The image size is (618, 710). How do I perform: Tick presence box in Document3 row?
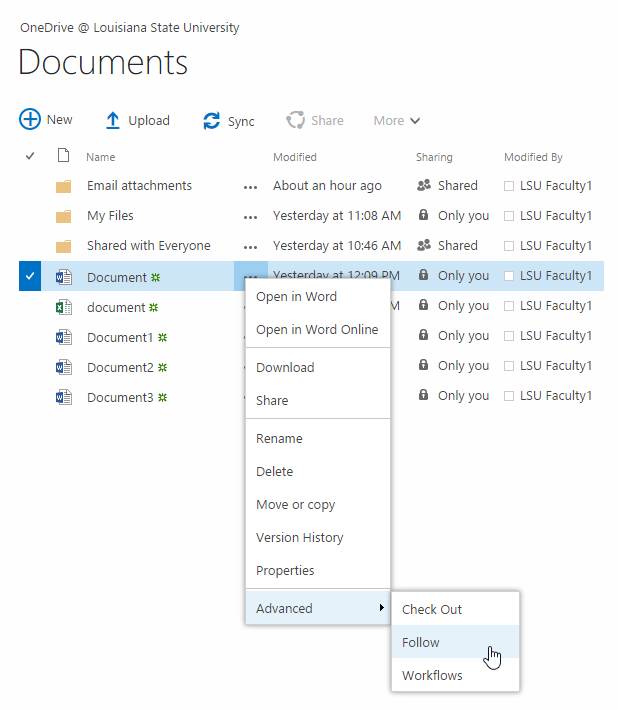click(x=509, y=396)
